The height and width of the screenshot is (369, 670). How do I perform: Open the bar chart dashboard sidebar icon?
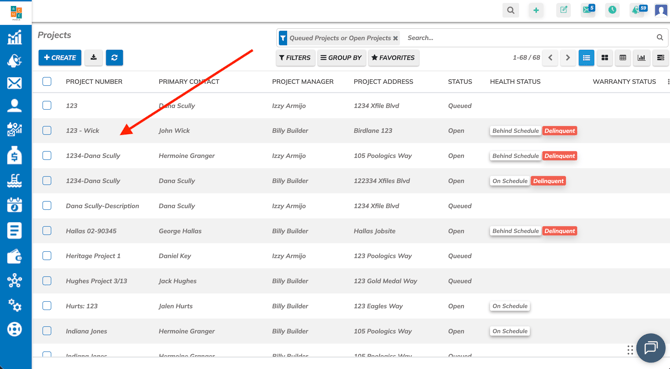tap(15, 37)
